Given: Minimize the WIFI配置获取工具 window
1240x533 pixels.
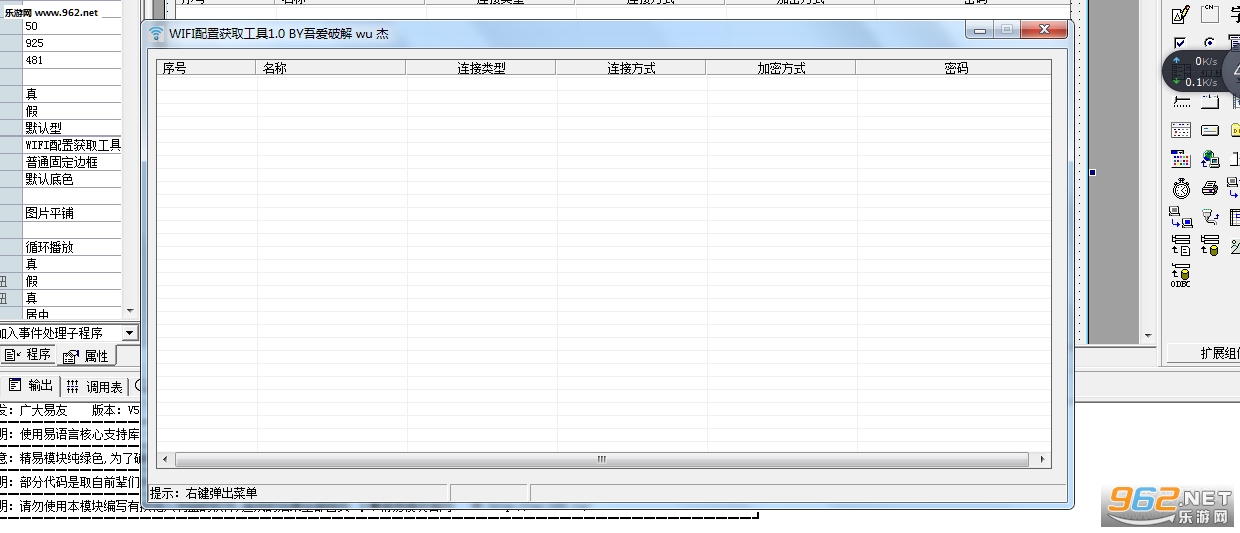Looking at the screenshot, I should tap(980, 31).
